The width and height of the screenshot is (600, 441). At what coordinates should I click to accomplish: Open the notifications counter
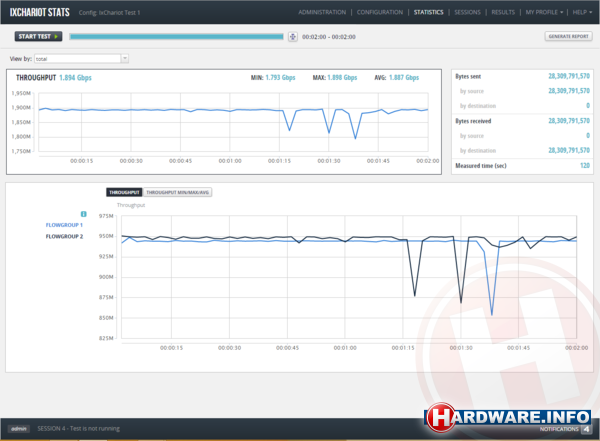pyautogui.click(x=586, y=429)
